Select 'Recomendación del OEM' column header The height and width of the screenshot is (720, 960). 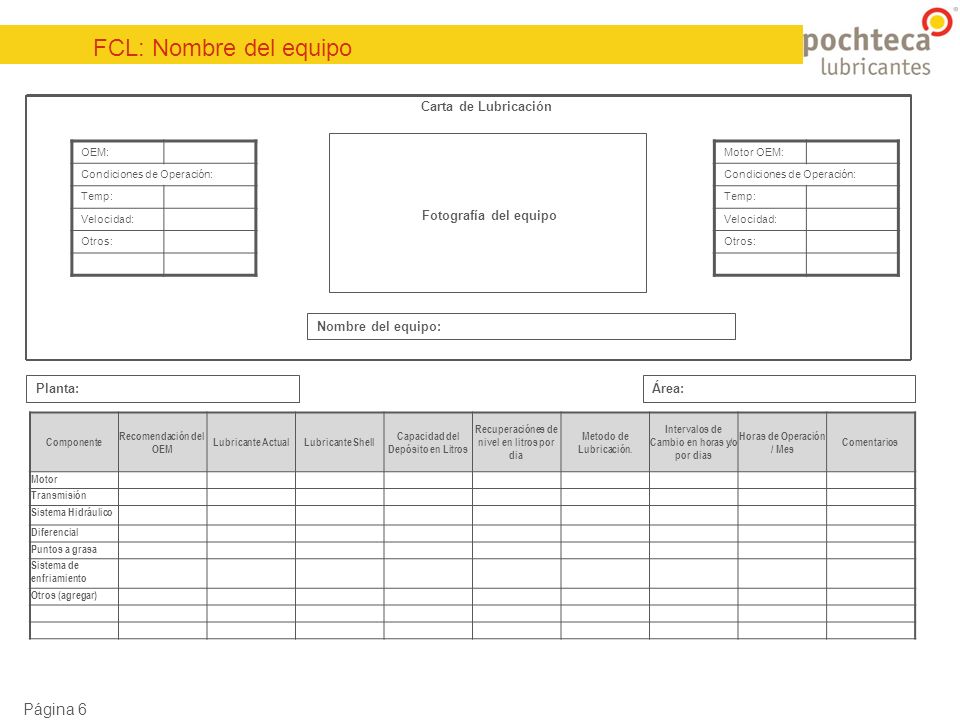click(x=162, y=442)
